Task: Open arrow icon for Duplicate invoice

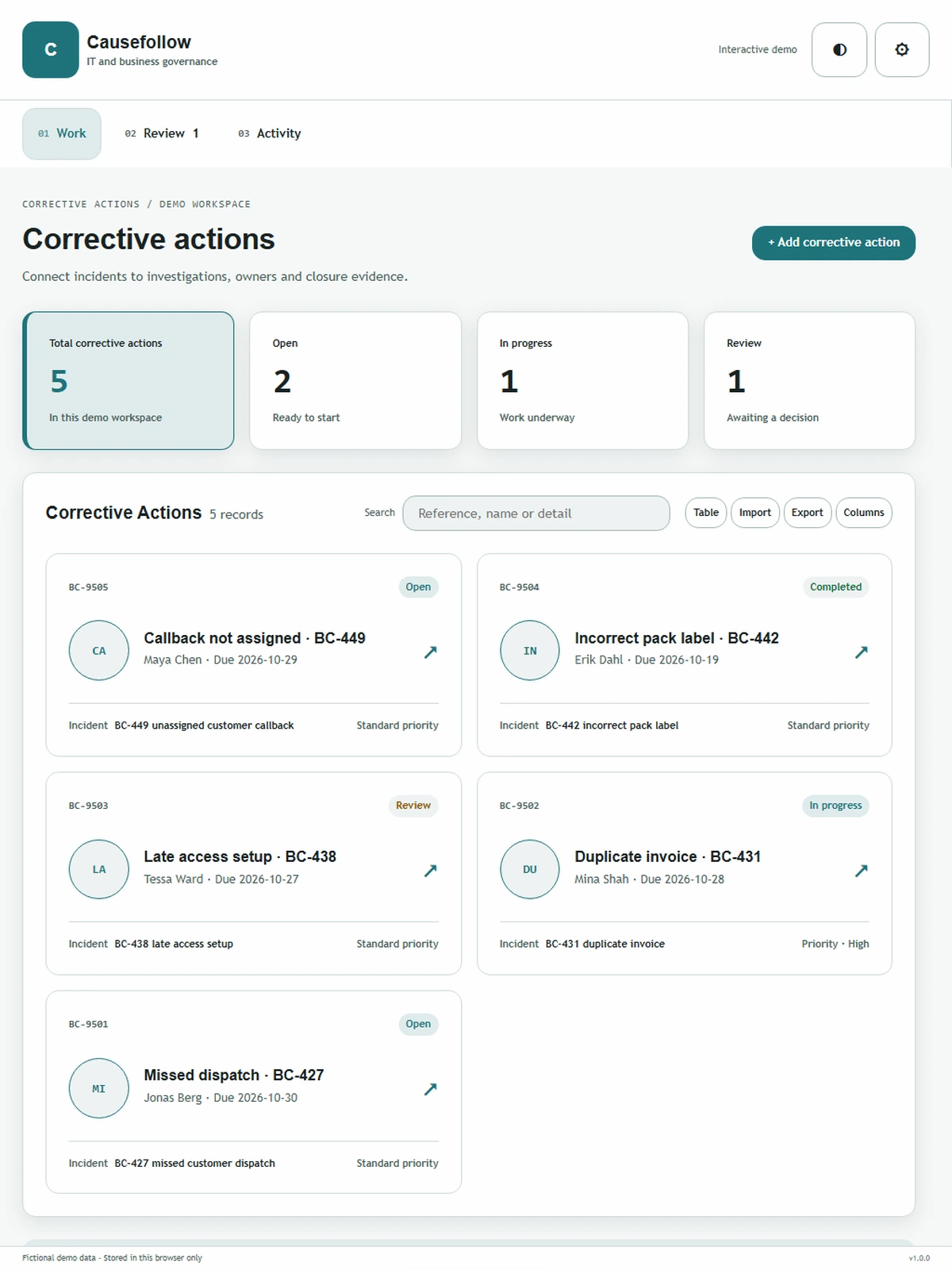Action: (861, 870)
